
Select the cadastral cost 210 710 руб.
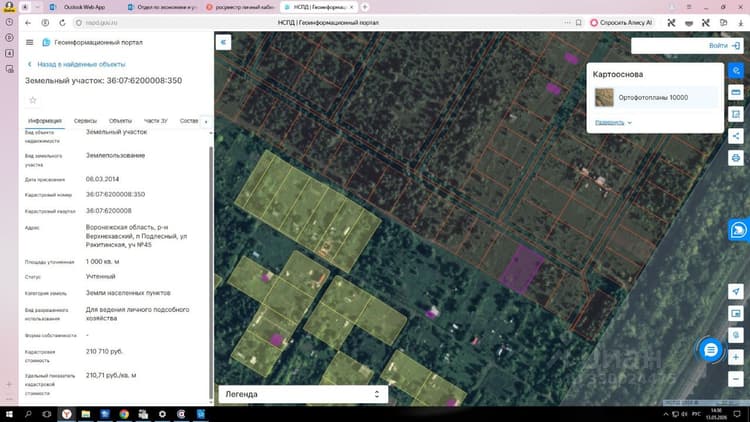pos(104,351)
